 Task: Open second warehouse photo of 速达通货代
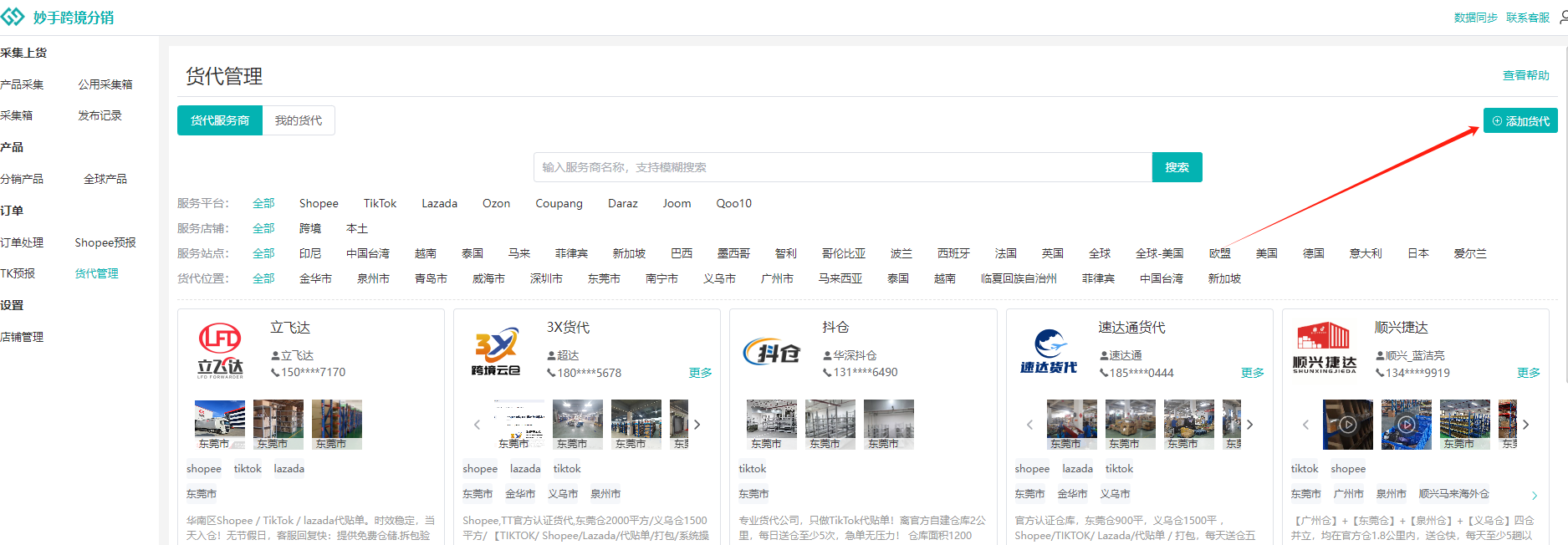(x=1131, y=425)
